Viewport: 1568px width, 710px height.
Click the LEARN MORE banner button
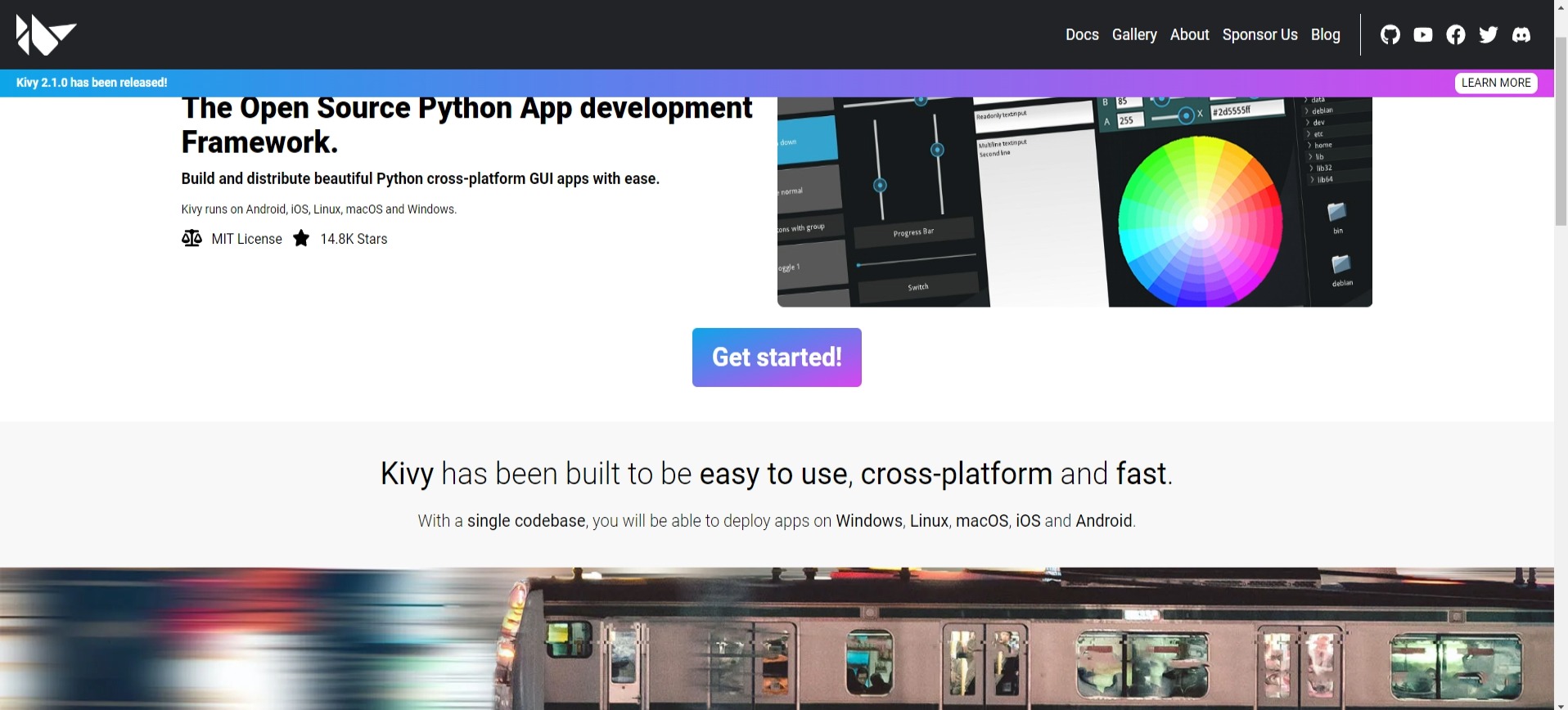click(1495, 83)
